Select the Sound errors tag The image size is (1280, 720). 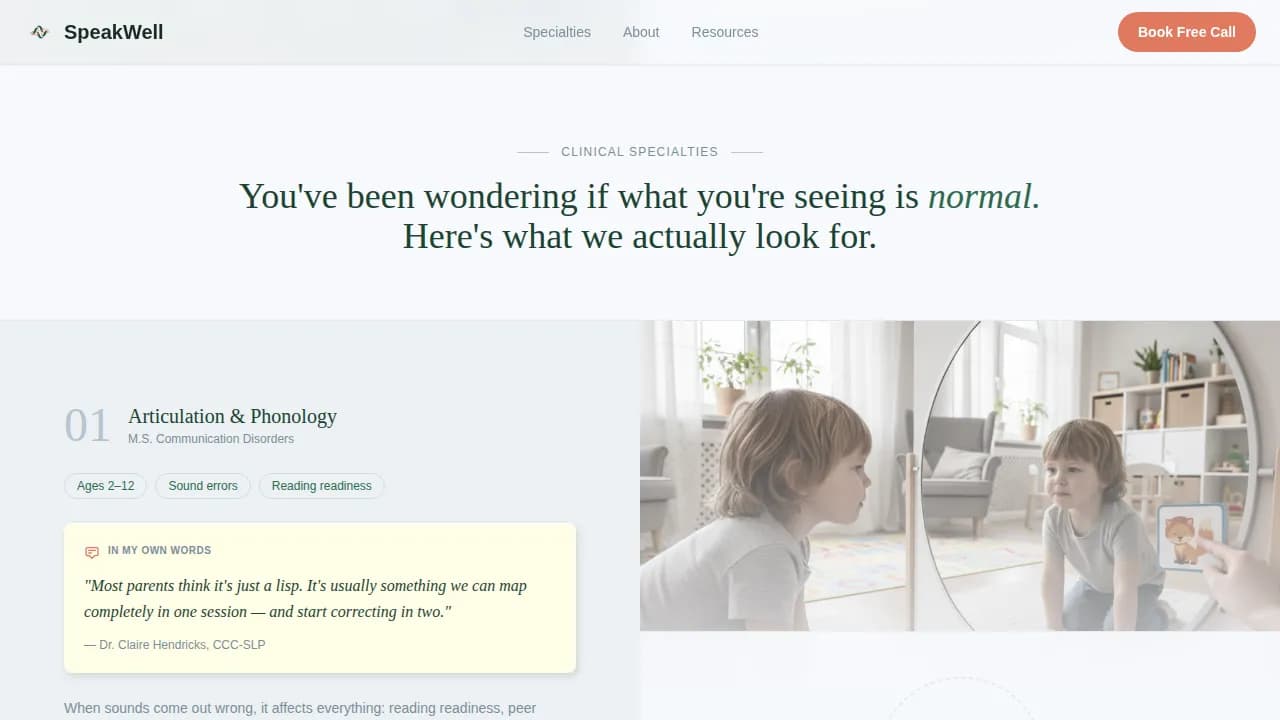coord(203,486)
